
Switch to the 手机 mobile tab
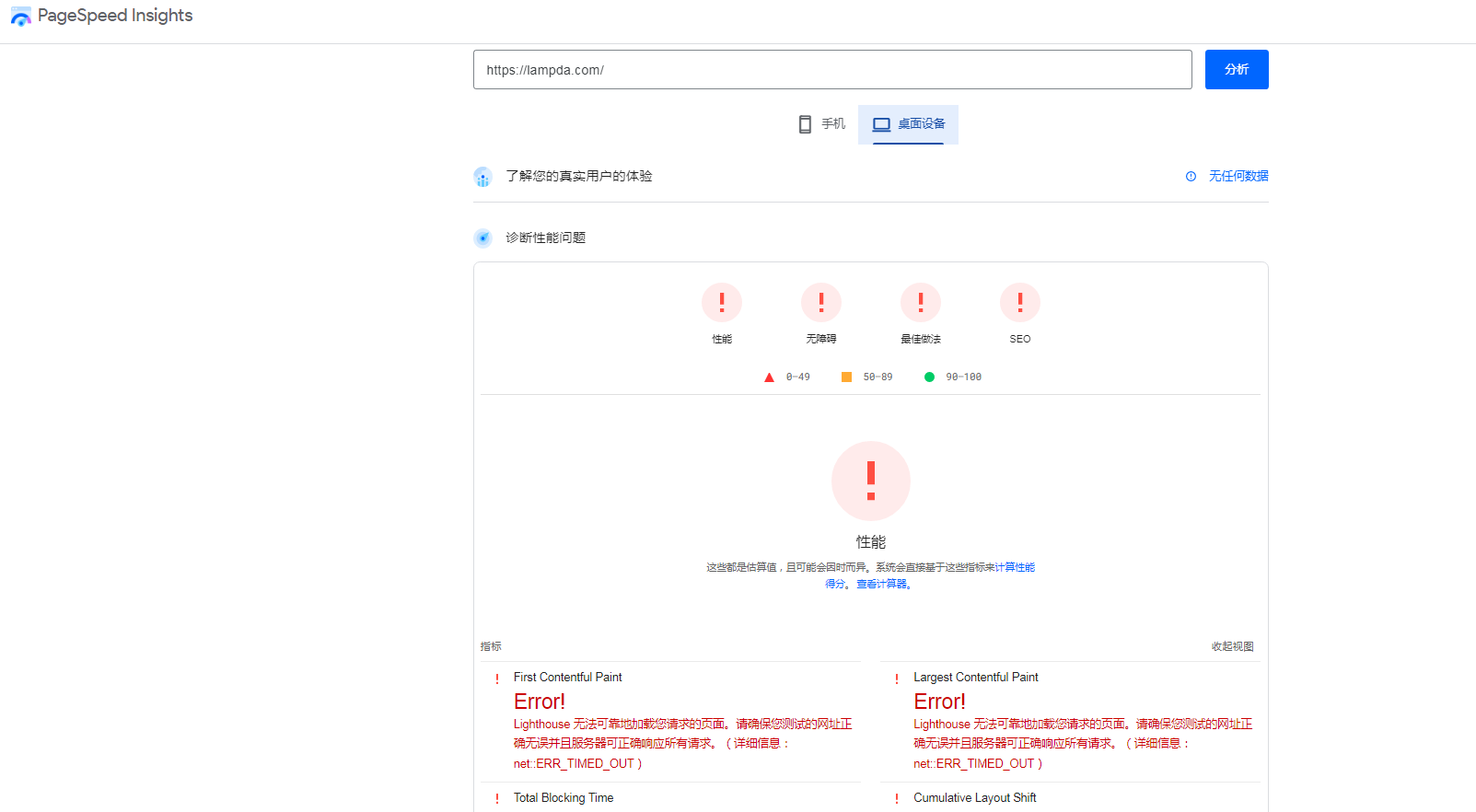click(x=821, y=124)
